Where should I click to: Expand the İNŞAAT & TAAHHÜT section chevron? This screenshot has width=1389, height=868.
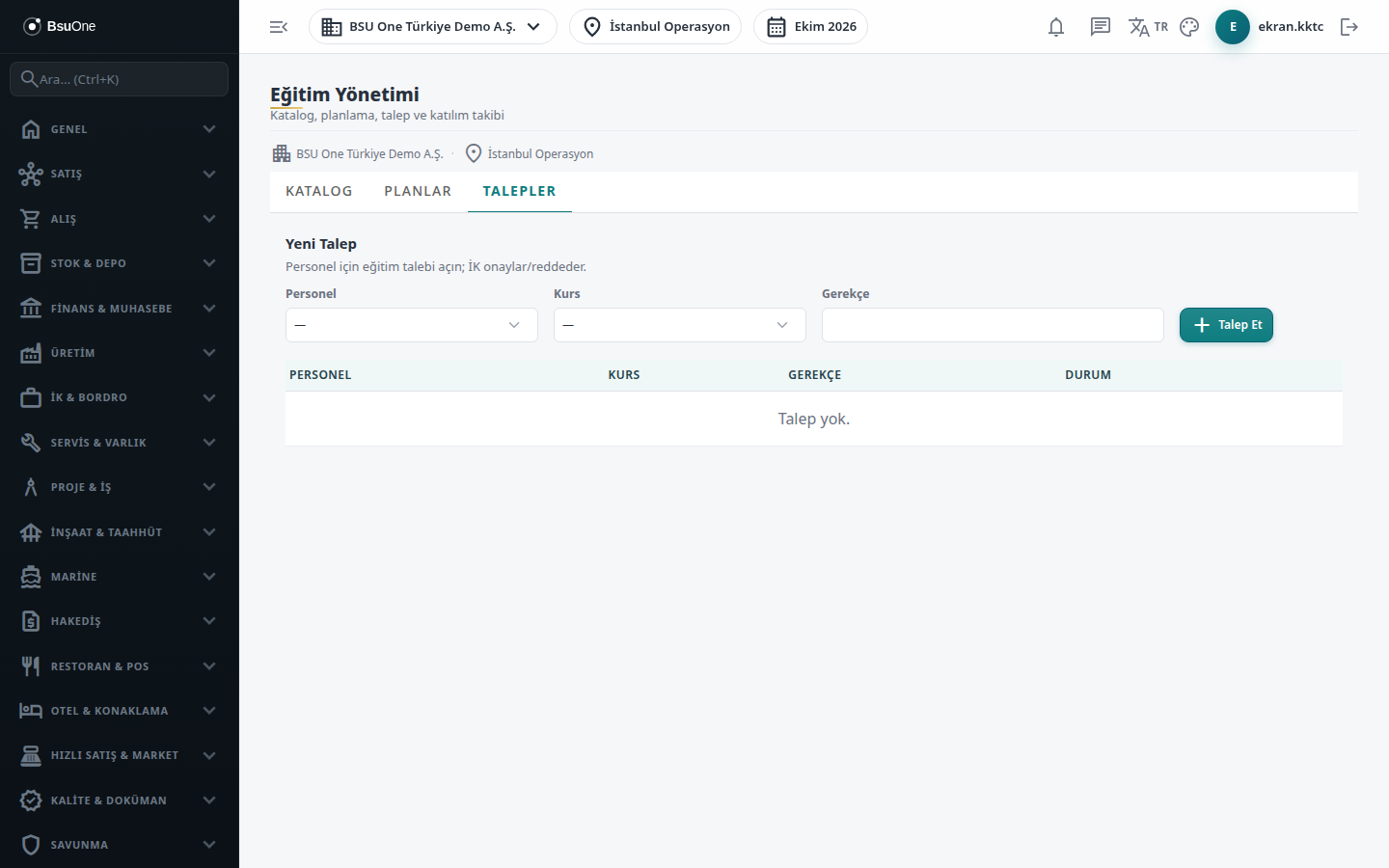click(209, 532)
